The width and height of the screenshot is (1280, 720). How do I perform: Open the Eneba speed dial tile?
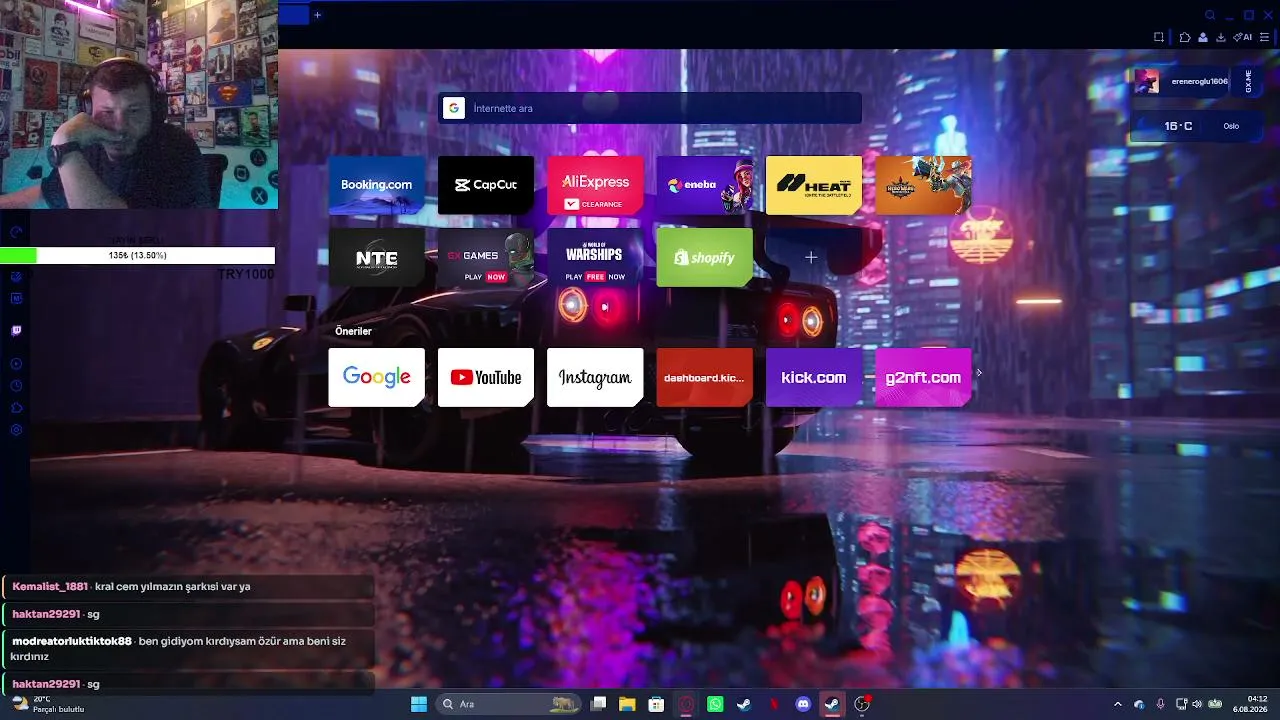[x=704, y=185]
